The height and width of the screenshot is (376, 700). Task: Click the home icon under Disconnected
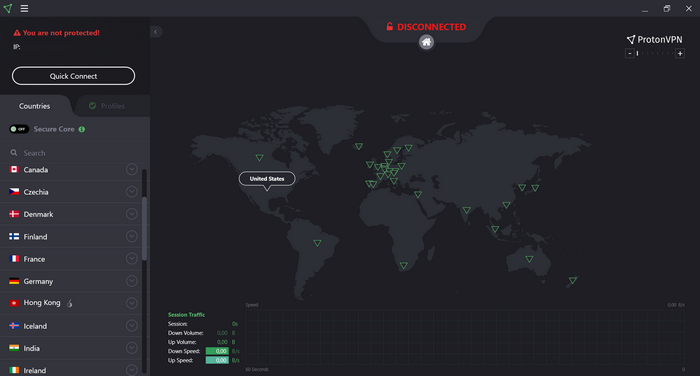[x=426, y=42]
